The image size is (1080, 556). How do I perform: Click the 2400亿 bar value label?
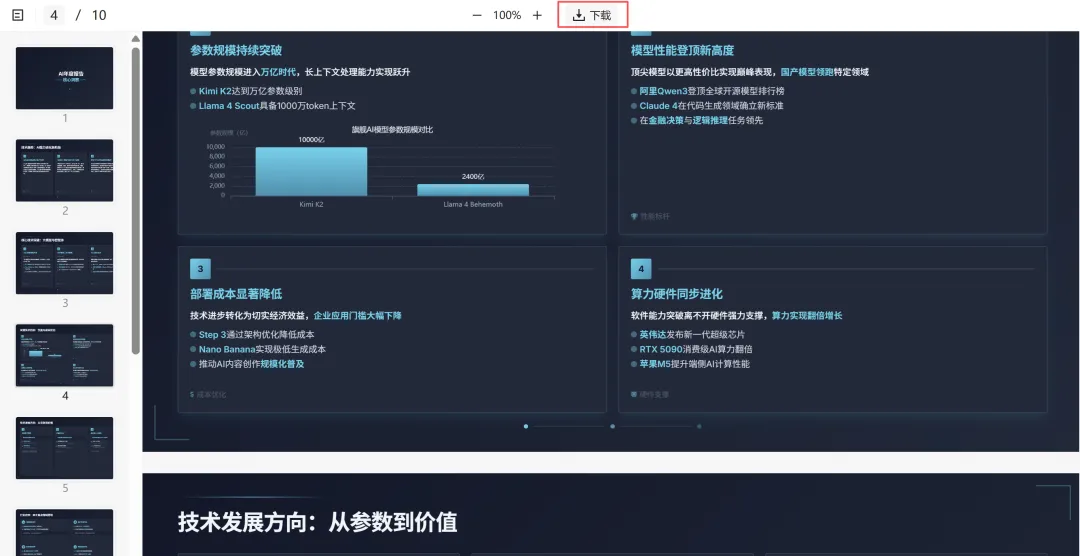472,177
